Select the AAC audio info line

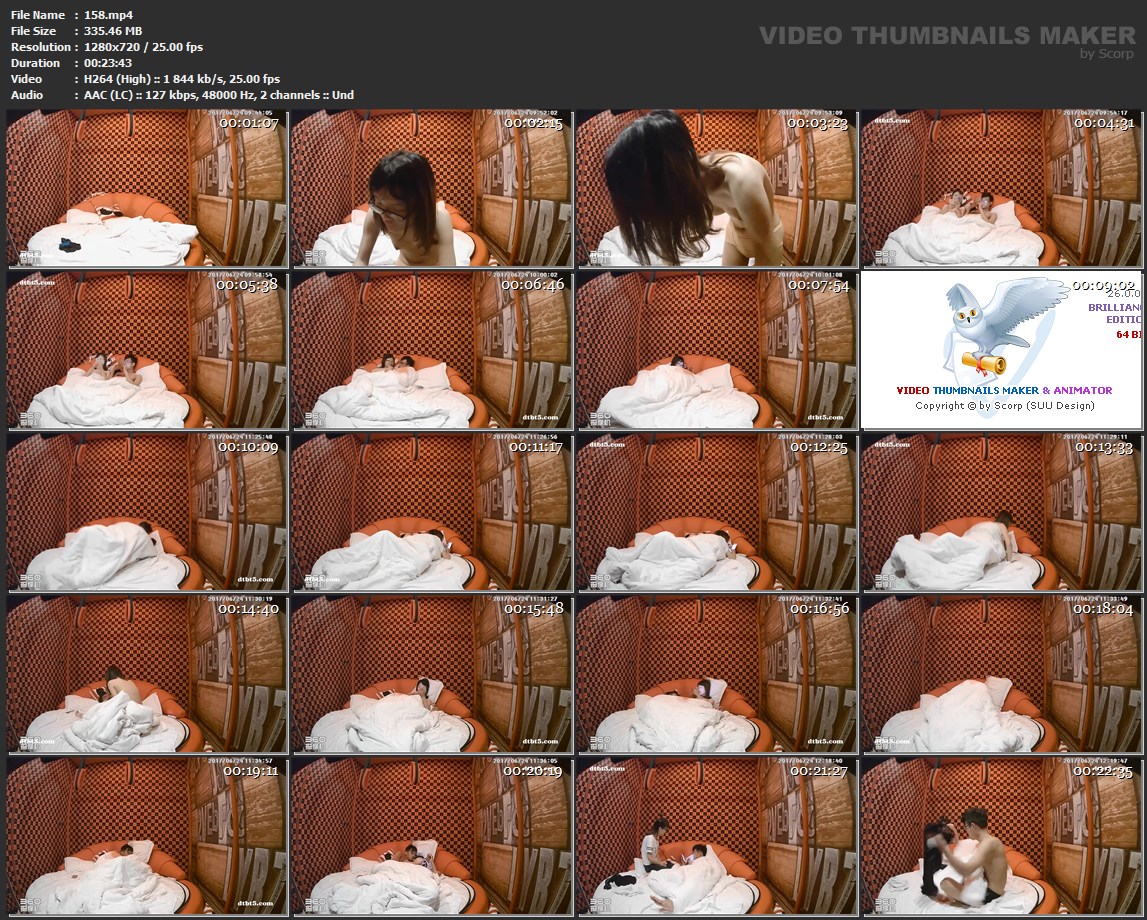click(219, 95)
